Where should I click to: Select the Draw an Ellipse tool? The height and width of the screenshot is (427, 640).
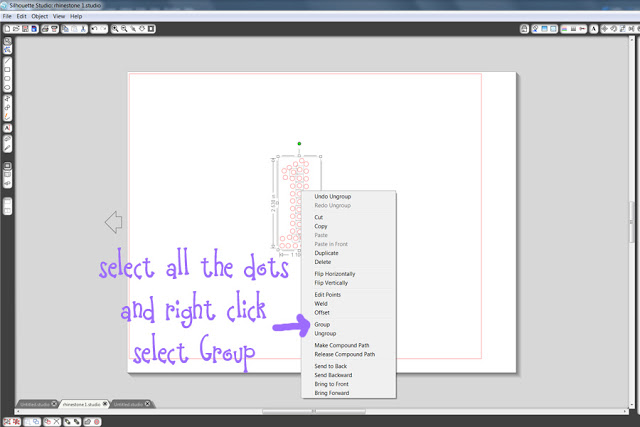coord(8,88)
